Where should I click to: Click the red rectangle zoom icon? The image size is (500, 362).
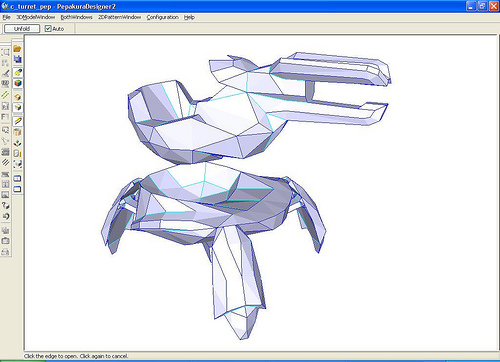tap(5, 130)
